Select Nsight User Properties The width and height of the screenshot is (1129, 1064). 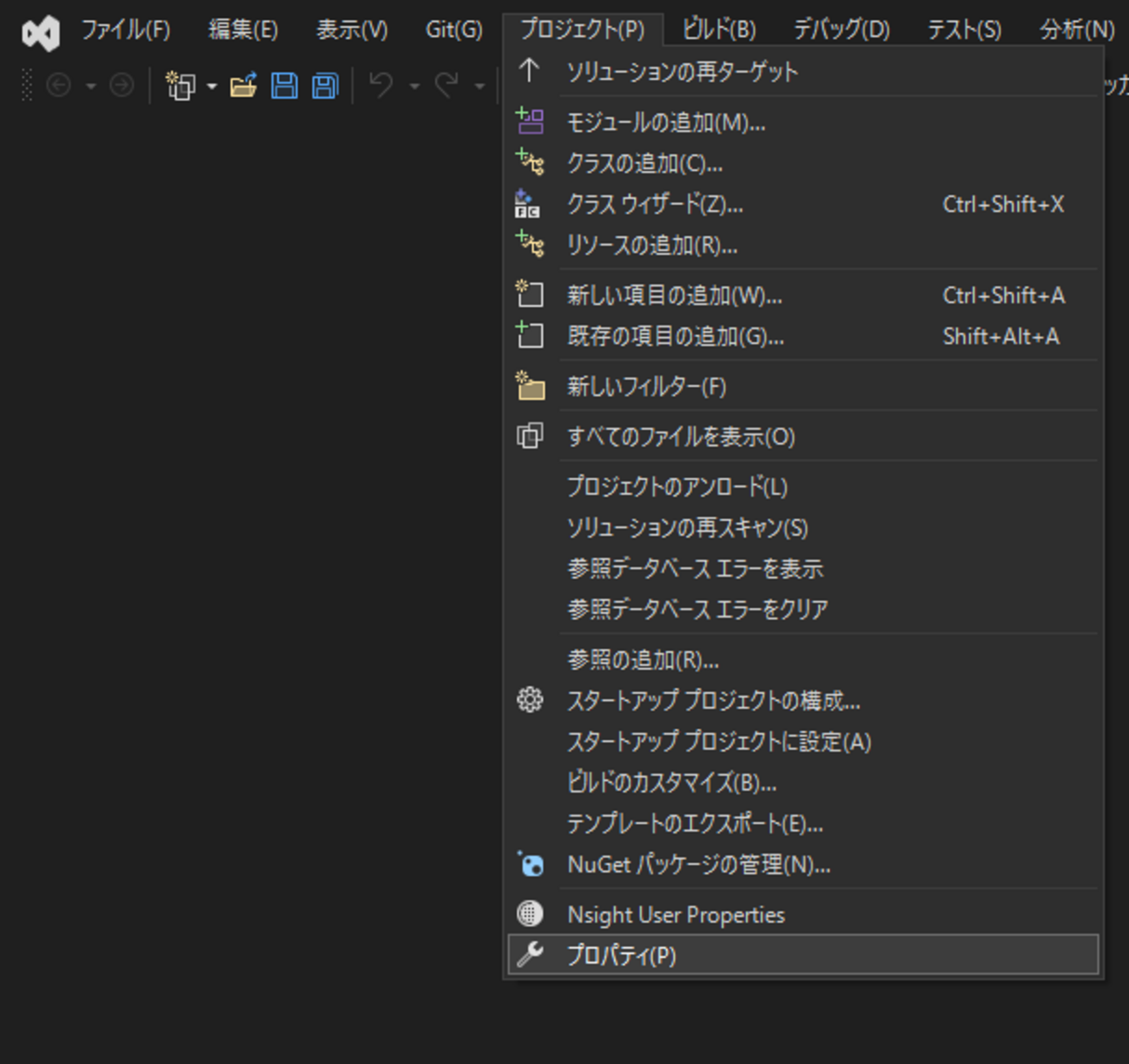coord(803,915)
